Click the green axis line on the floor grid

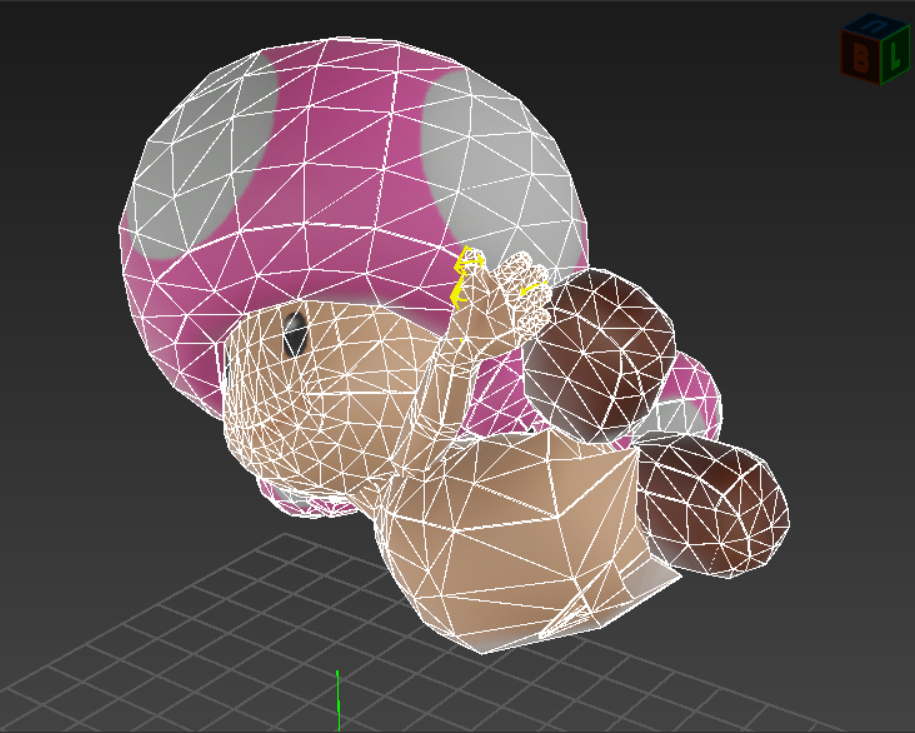pos(338,700)
